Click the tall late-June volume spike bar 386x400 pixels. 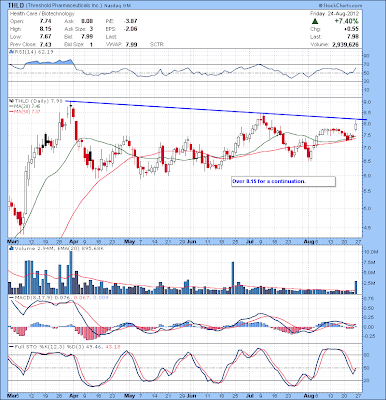[233, 278]
